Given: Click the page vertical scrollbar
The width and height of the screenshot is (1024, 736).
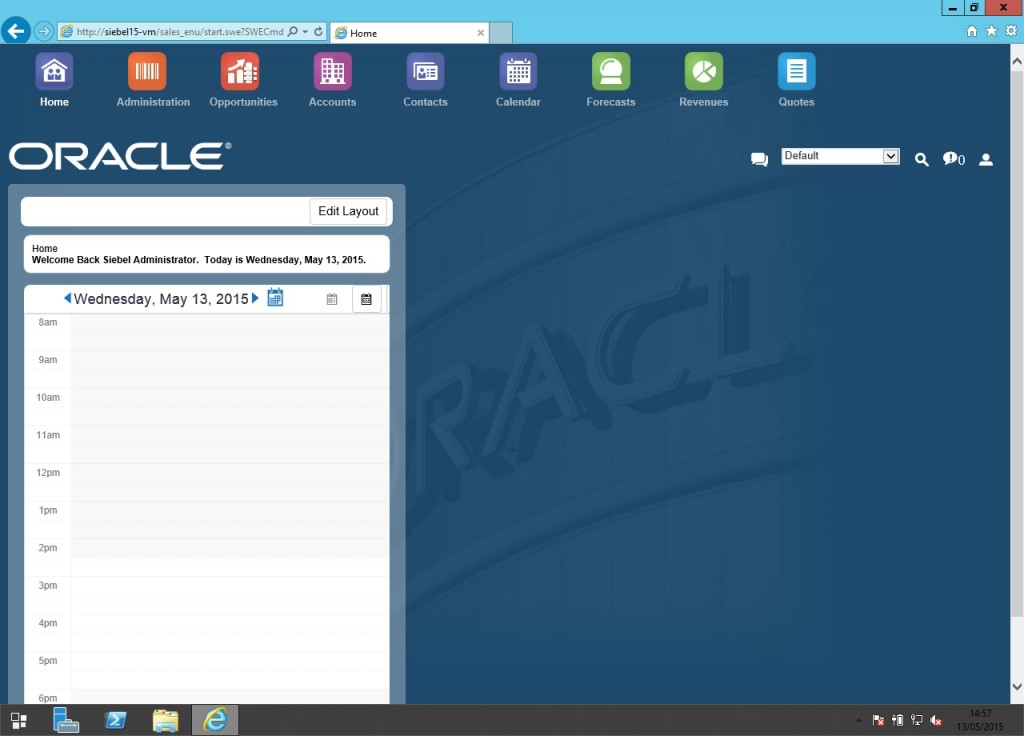Looking at the screenshot, I should point(1017,342).
